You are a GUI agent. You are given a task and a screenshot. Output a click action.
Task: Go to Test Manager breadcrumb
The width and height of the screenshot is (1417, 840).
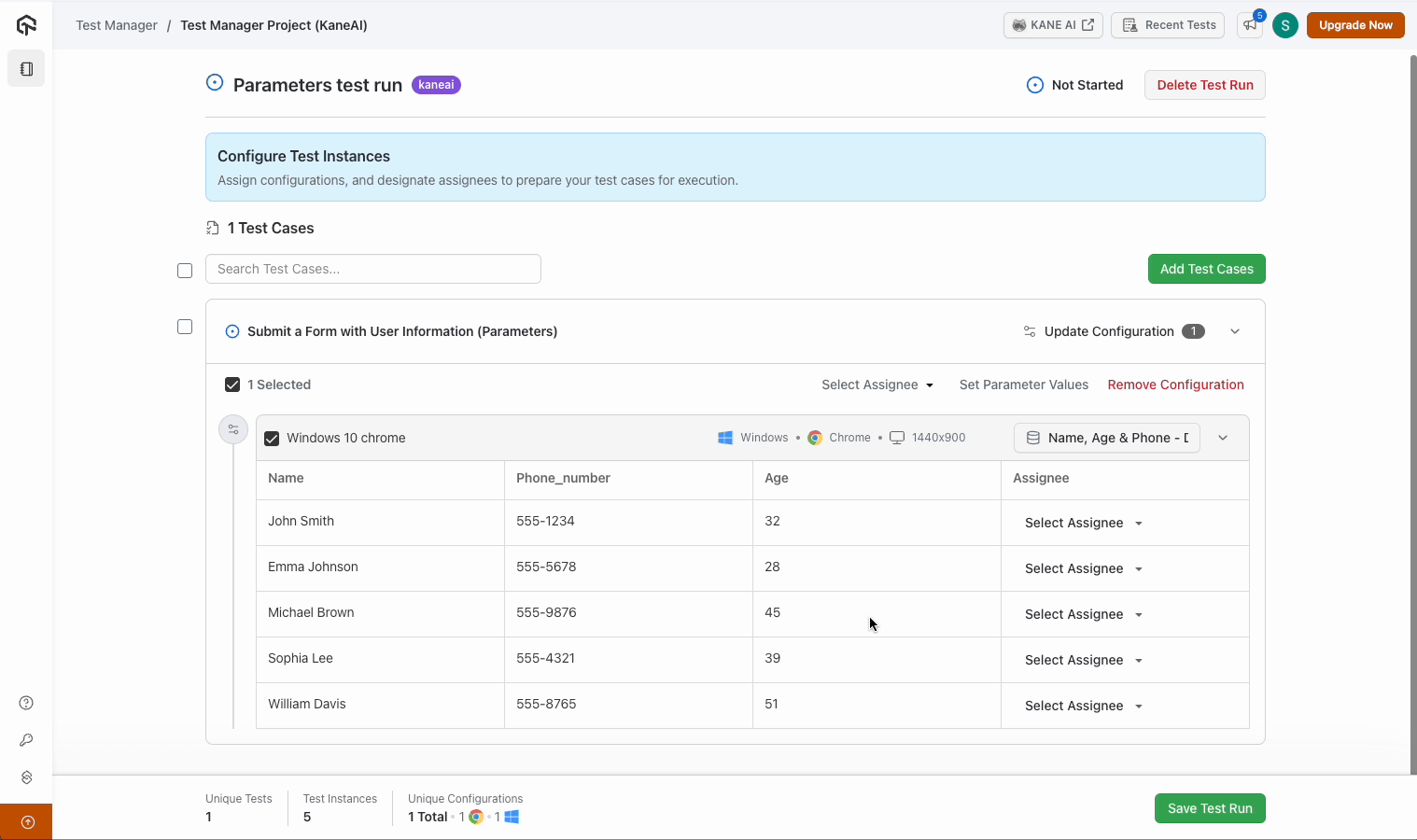(117, 25)
